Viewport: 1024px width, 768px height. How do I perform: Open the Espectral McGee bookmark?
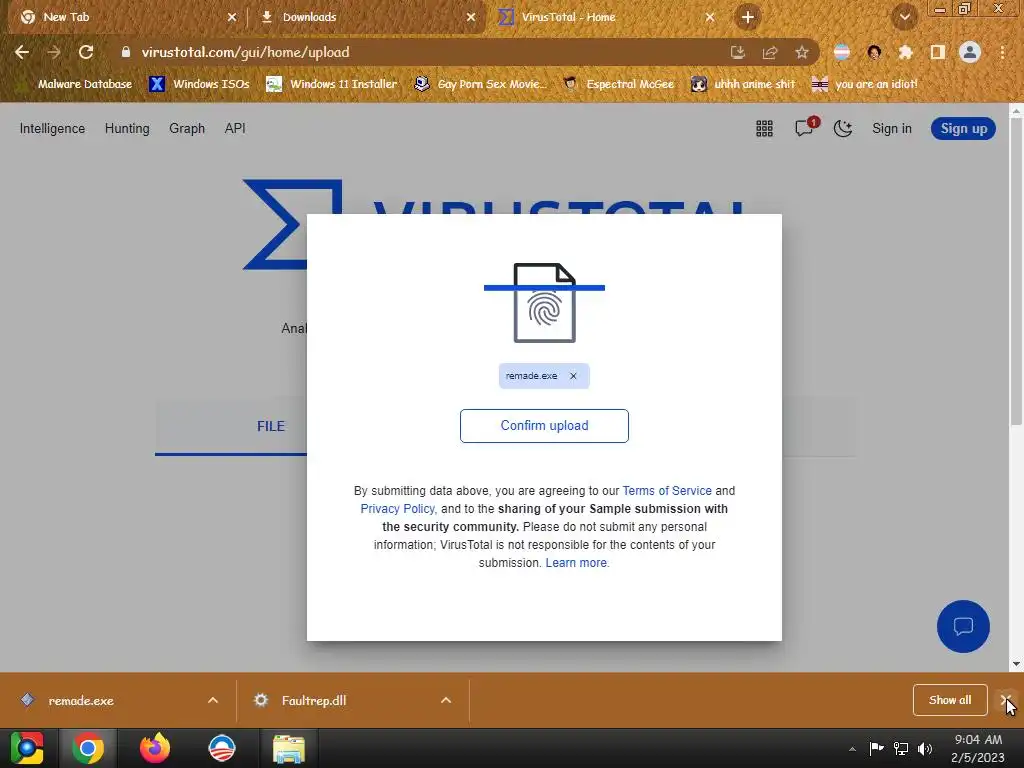[x=618, y=84]
